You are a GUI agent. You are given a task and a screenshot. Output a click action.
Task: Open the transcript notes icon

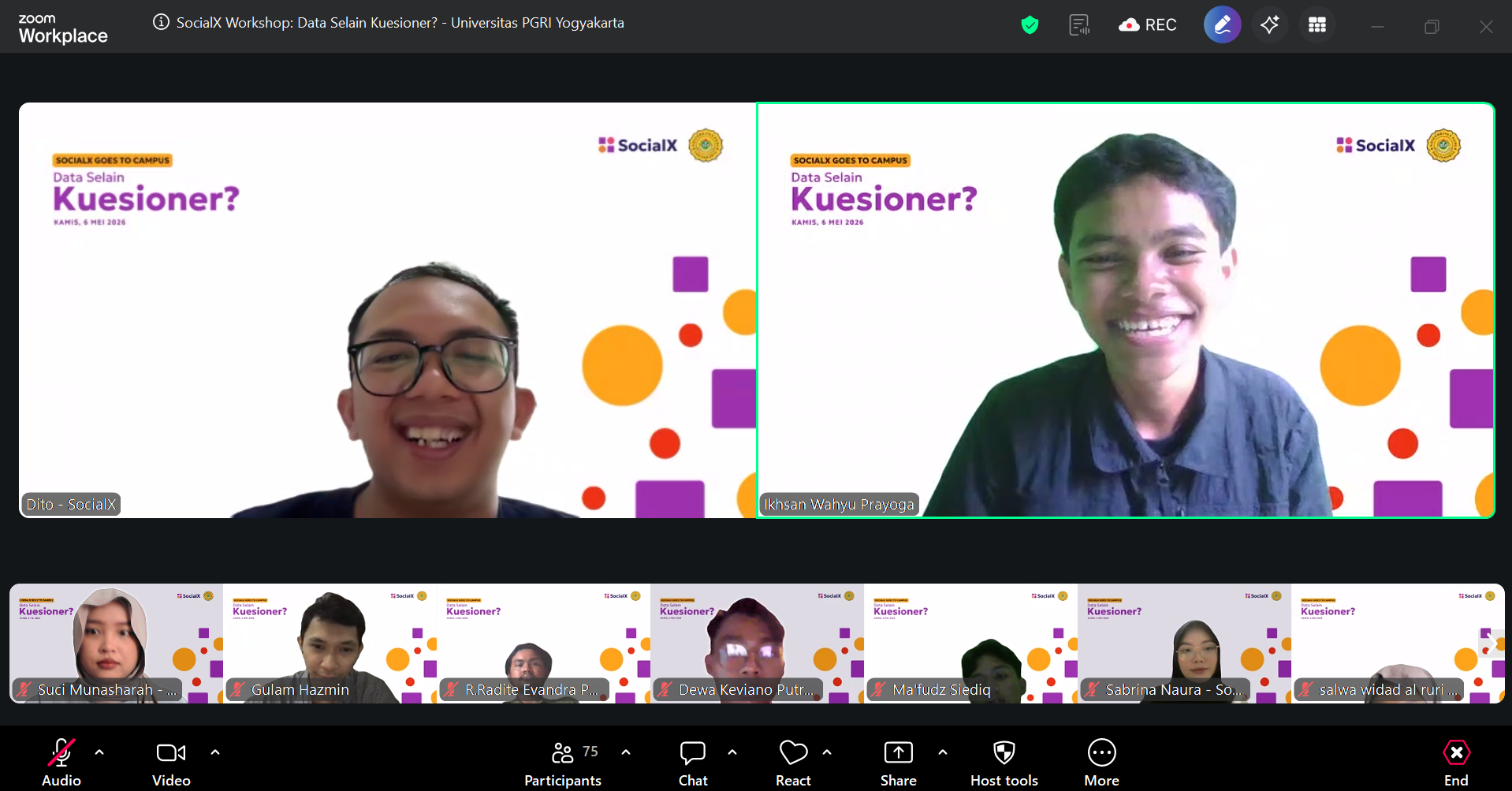coord(1079,25)
